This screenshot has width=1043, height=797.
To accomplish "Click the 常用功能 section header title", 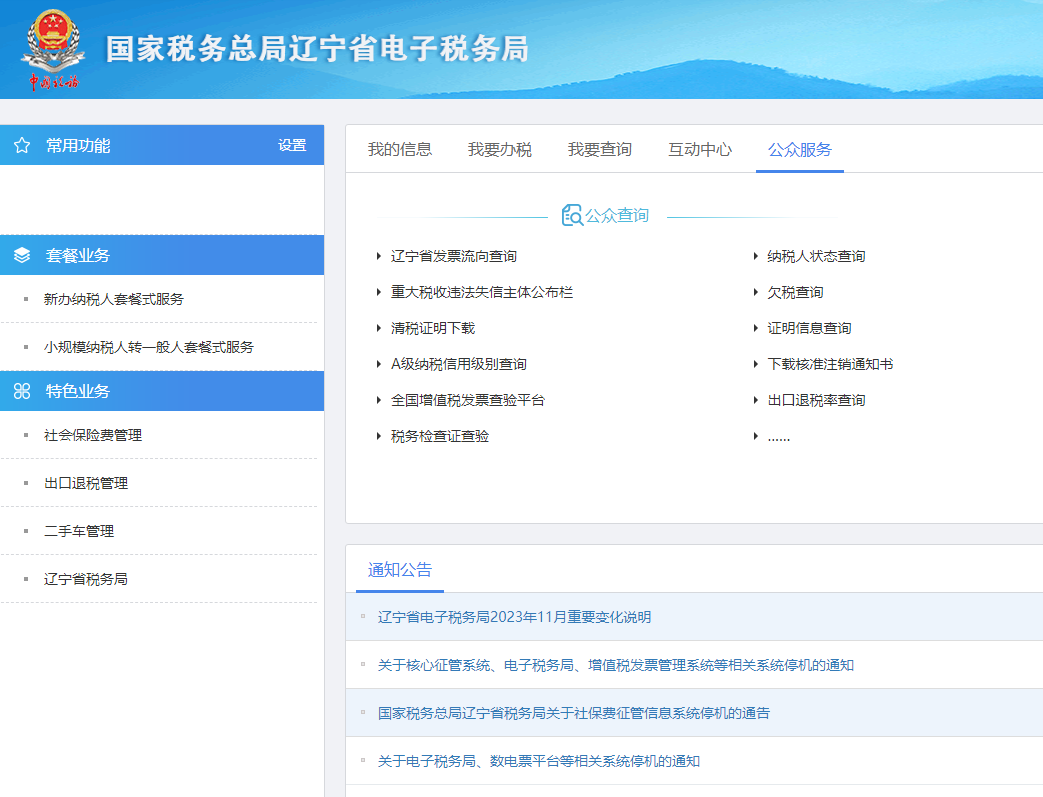I will 78,145.
